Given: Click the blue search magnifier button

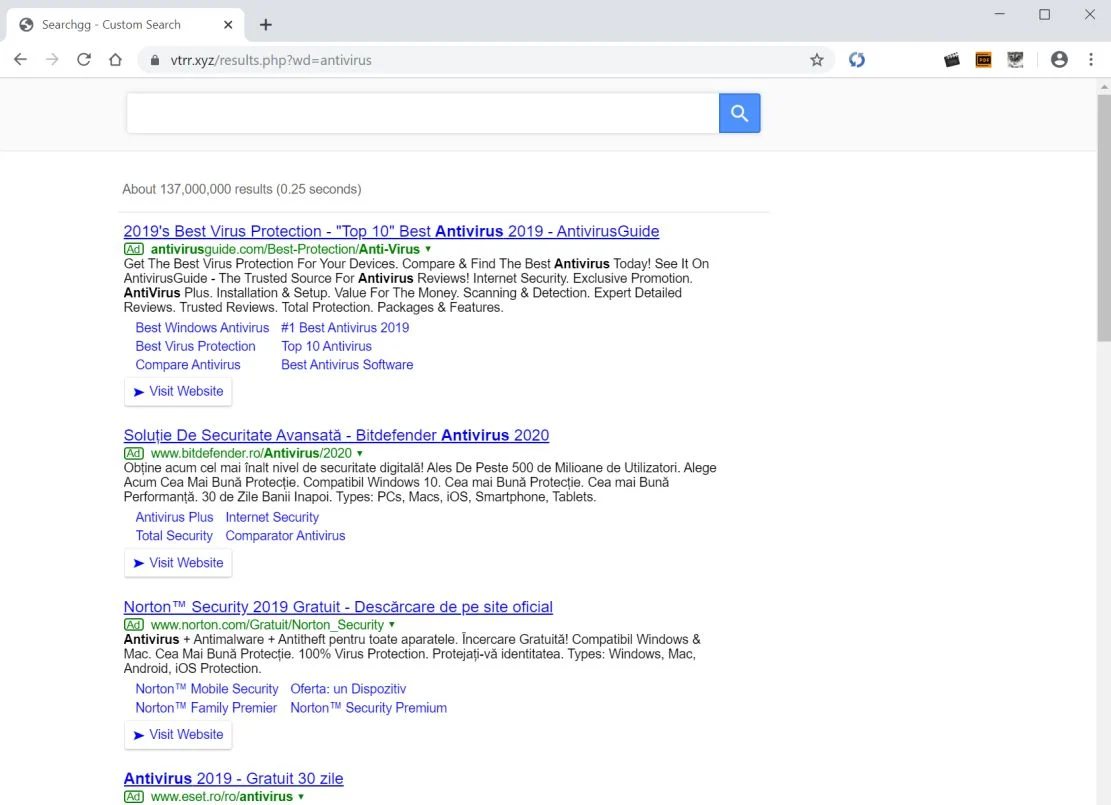Looking at the screenshot, I should [x=739, y=113].
